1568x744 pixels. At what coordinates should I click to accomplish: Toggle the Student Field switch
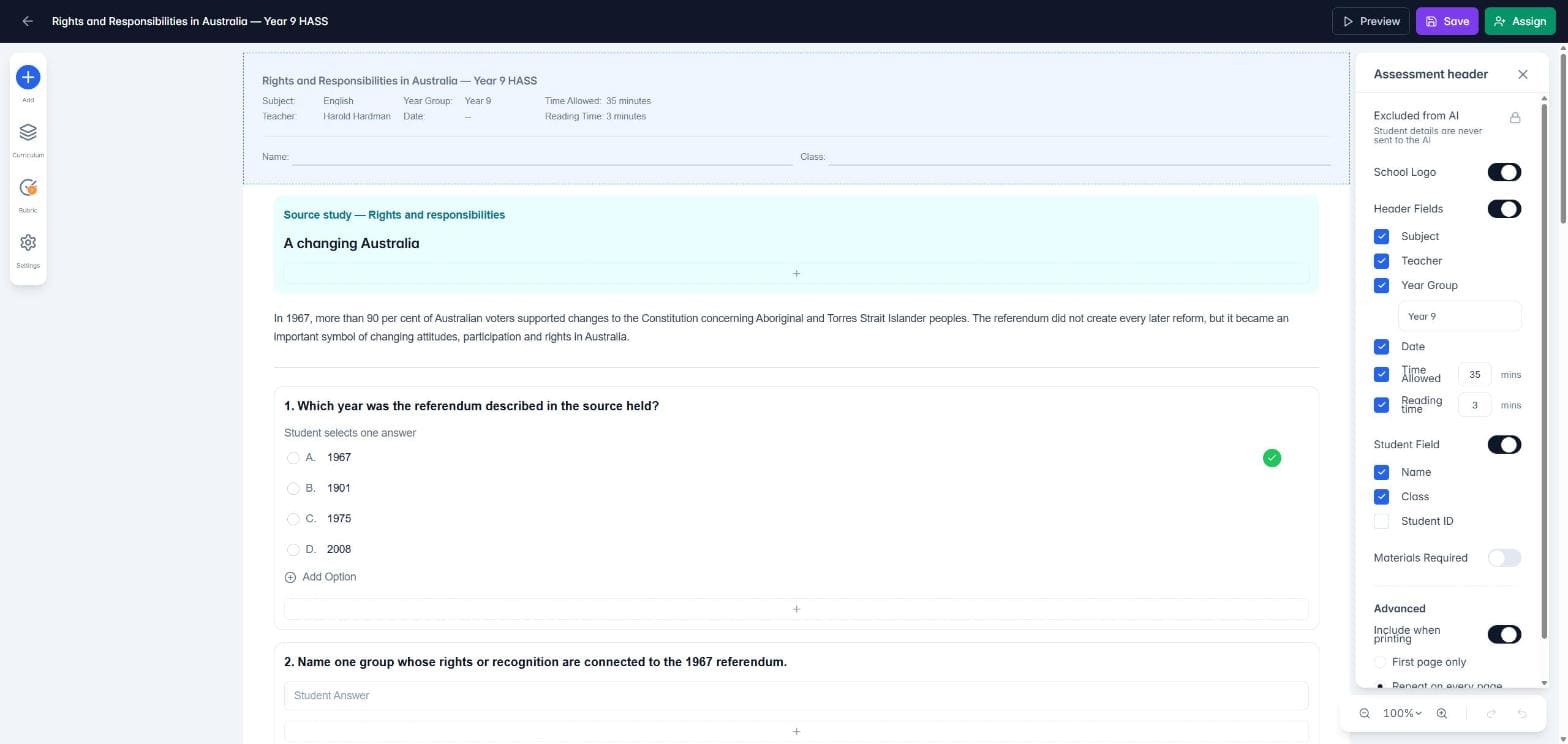tap(1504, 445)
